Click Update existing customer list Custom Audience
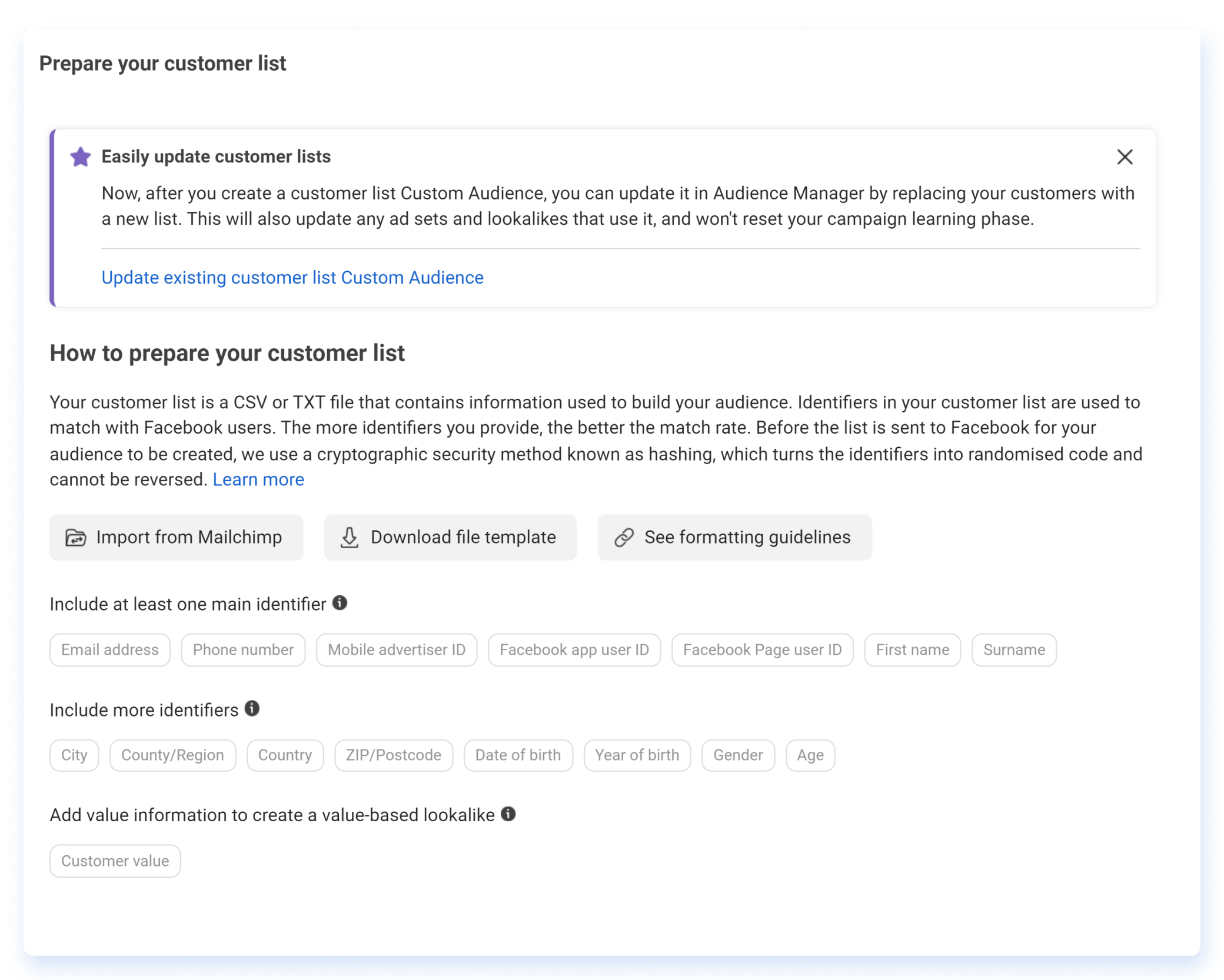 coord(292,278)
